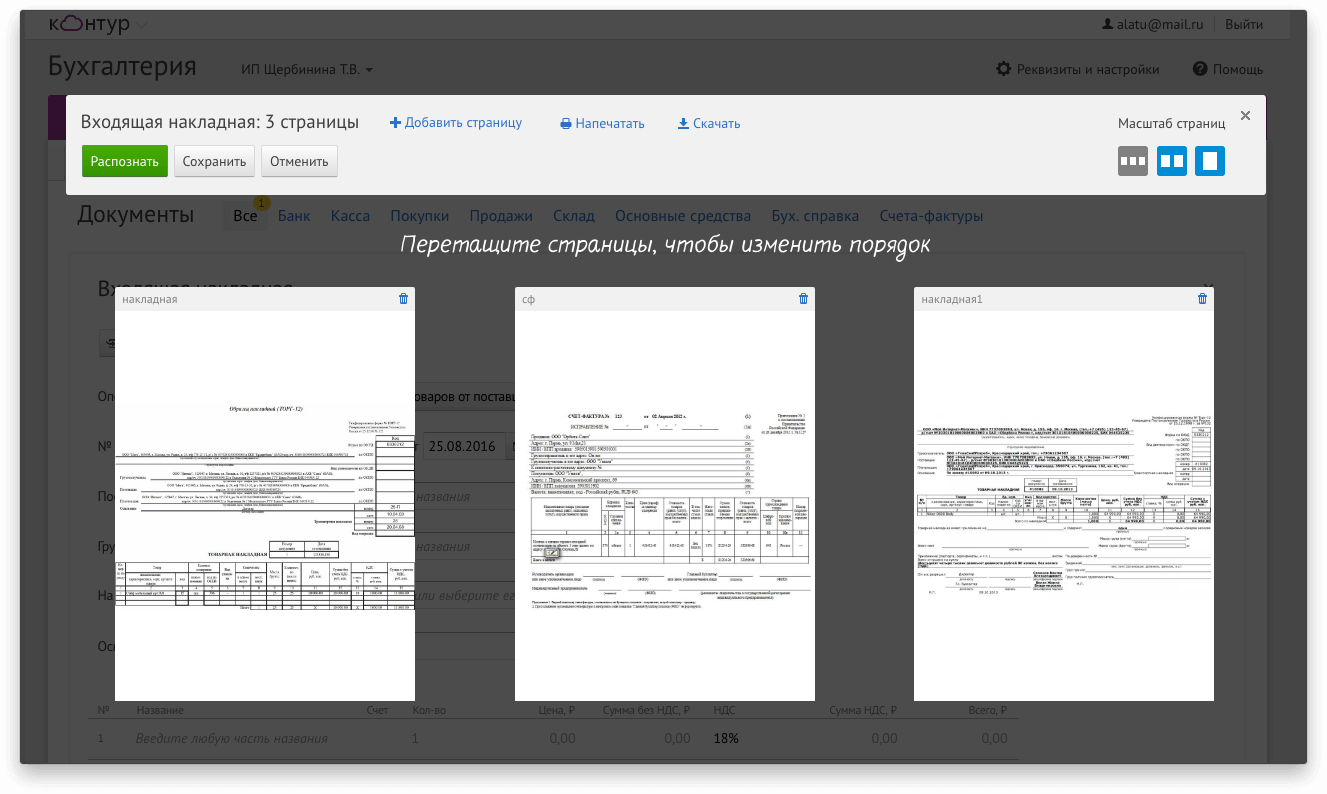Delete the page named накладная
Screen dimensions: 1327x794
(x=403, y=298)
